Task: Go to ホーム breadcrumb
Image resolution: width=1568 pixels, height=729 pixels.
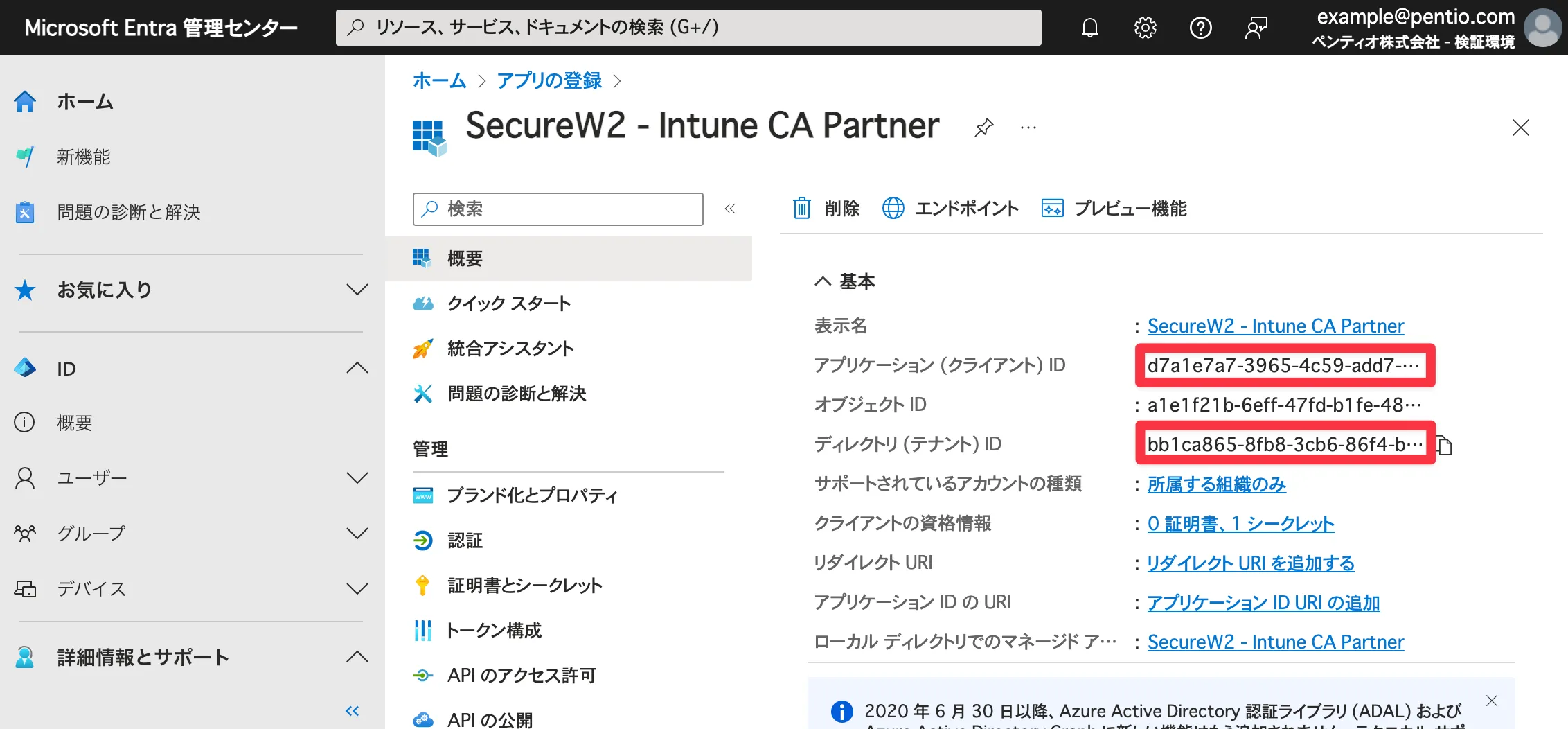Action: point(439,80)
